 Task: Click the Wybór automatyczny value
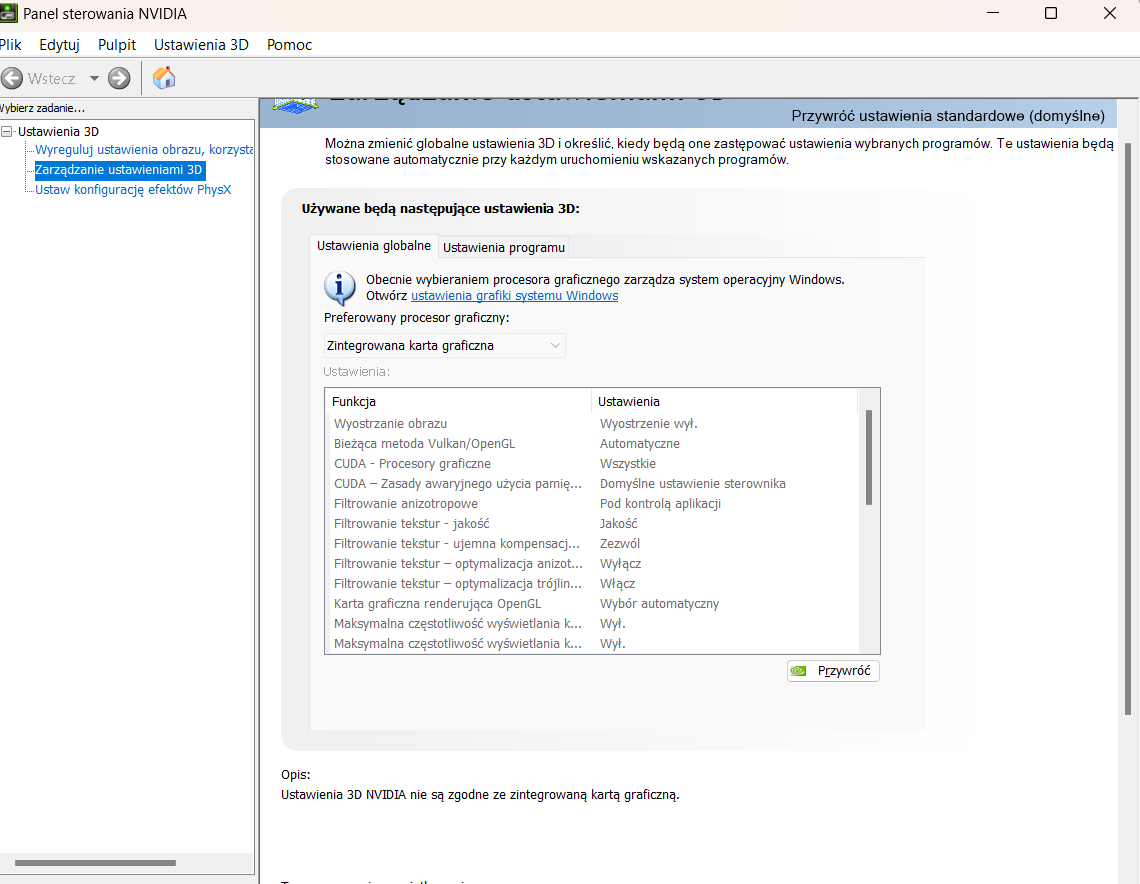659,603
